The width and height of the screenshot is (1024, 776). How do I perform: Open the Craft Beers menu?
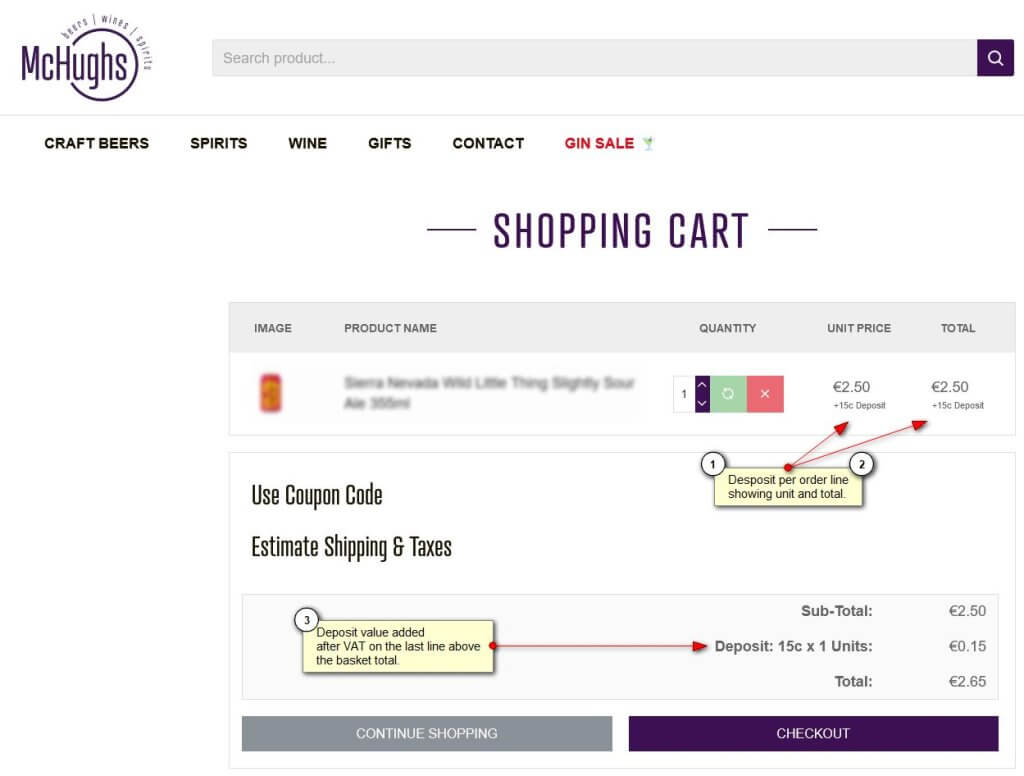[97, 143]
